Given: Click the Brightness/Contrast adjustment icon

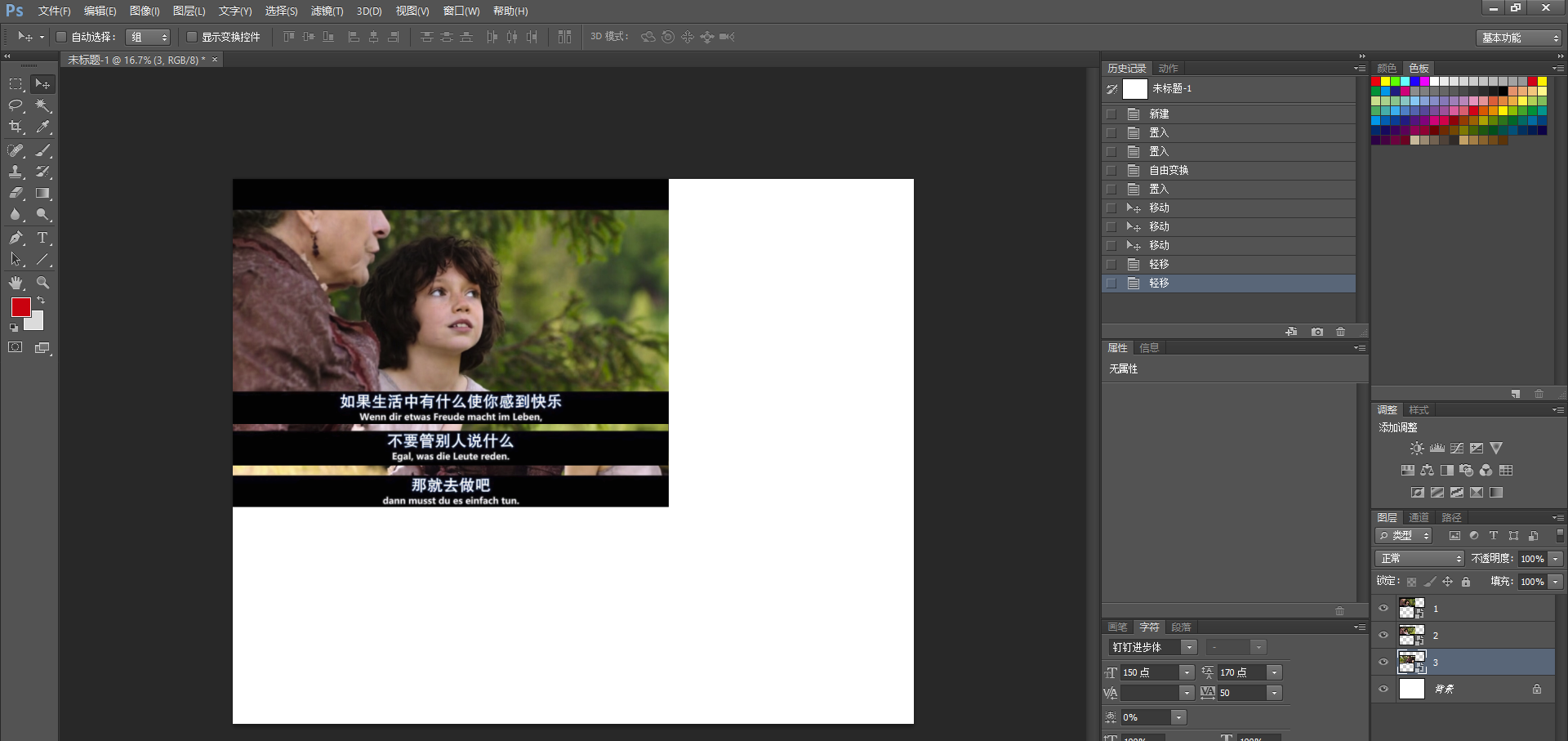Looking at the screenshot, I should tap(1417, 448).
